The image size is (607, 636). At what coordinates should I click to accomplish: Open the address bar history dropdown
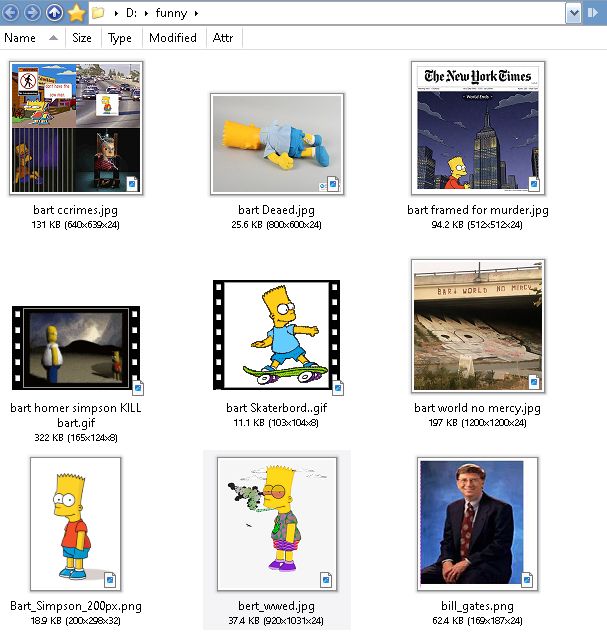[573, 13]
